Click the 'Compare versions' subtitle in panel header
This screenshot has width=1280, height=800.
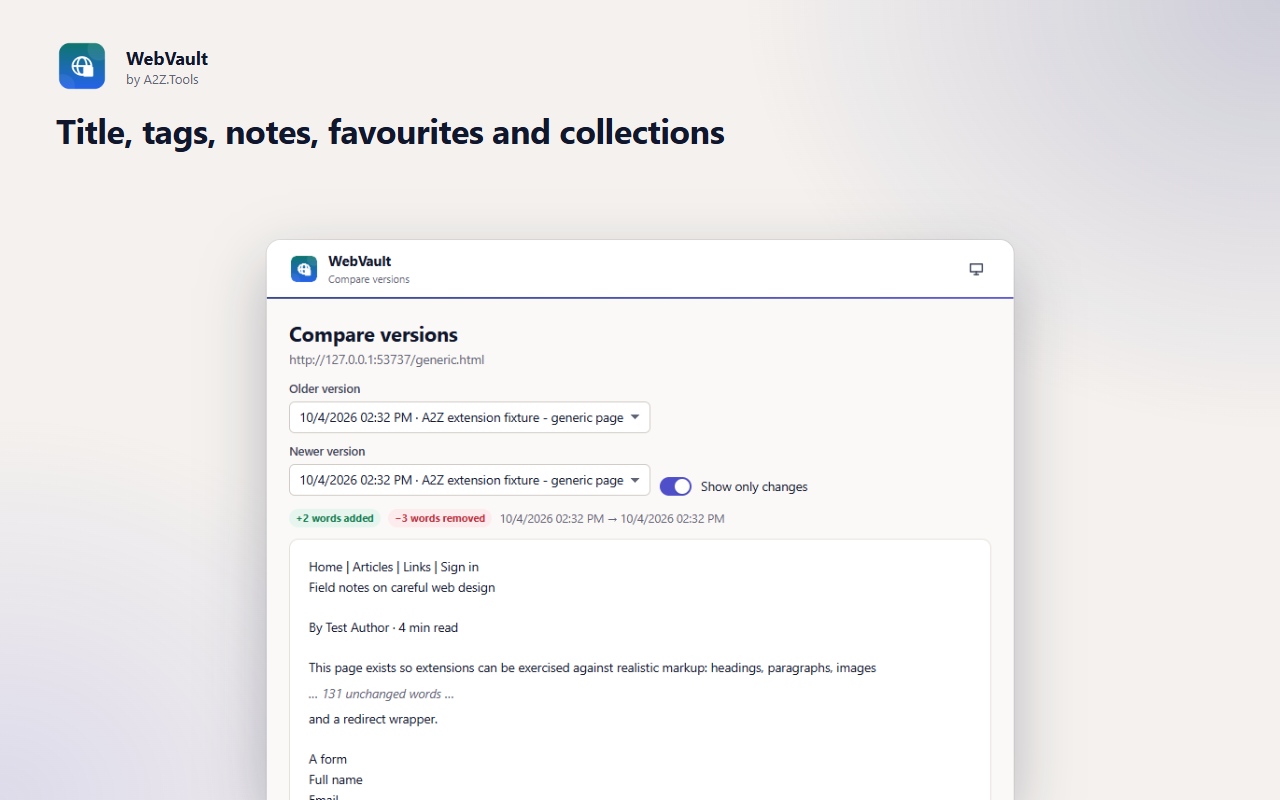[369, 280]
